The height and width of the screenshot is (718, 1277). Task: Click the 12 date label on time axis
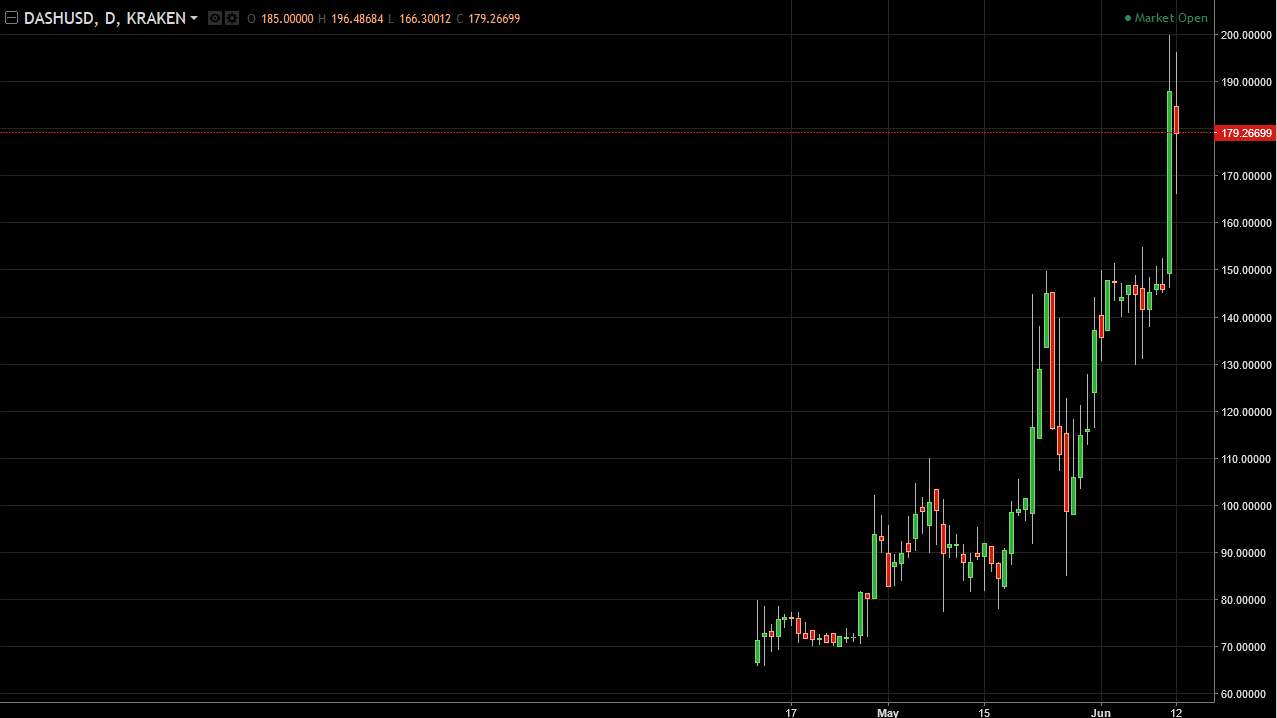click(1176, 713)
